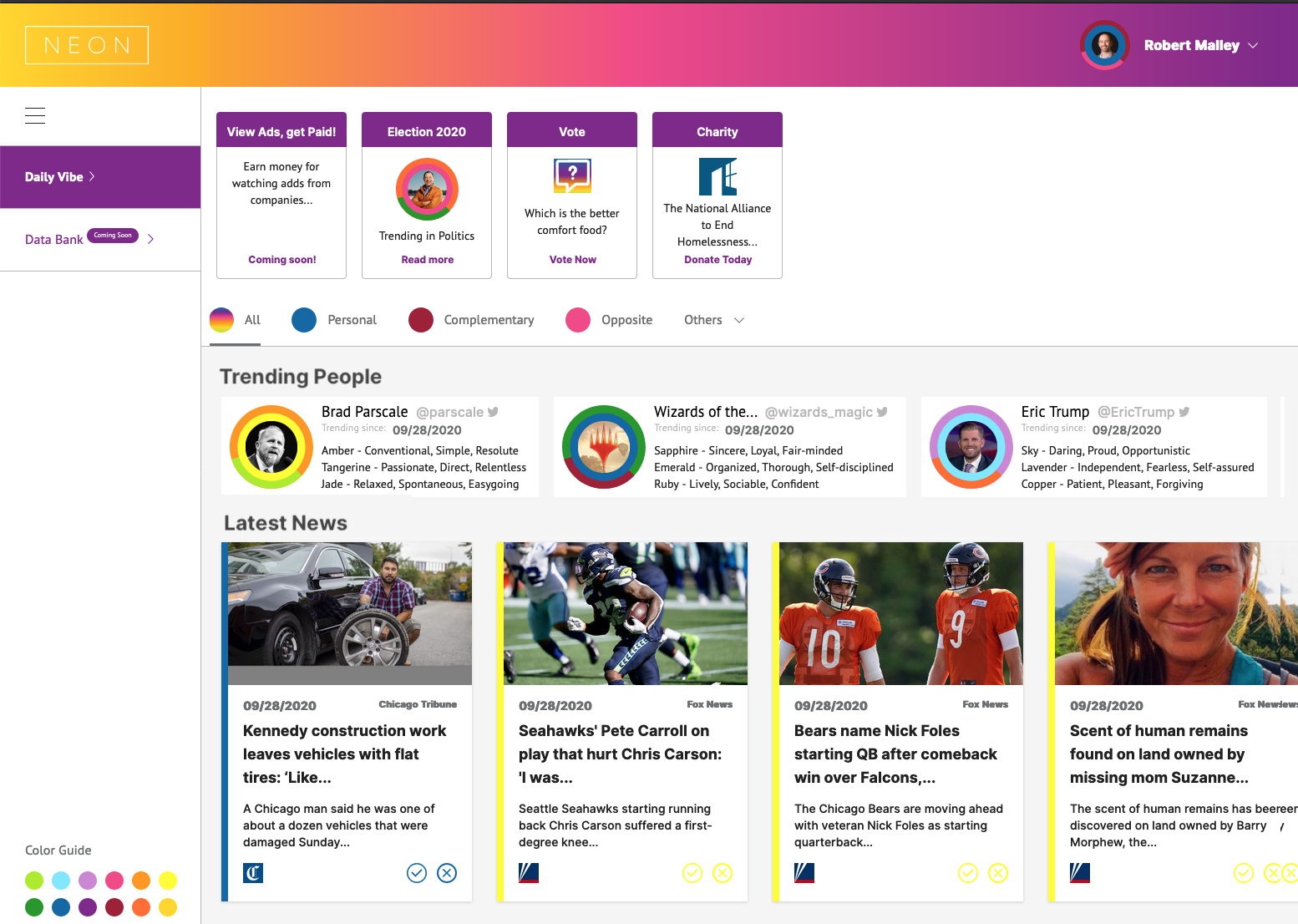
Task: Open Wizards of the... profile avatar
Action: [604, 447]
